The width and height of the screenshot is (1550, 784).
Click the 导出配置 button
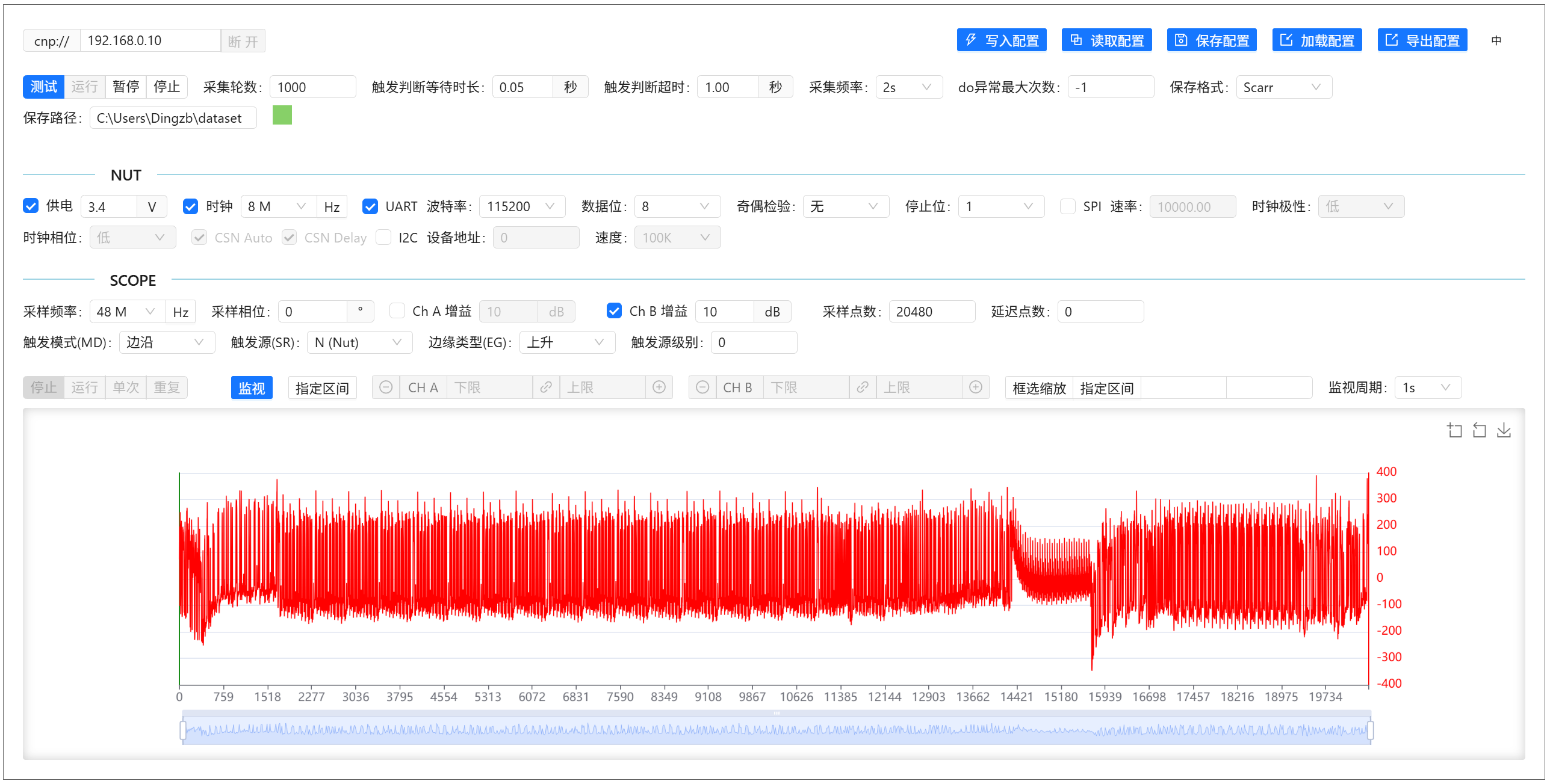point(1422,40)
